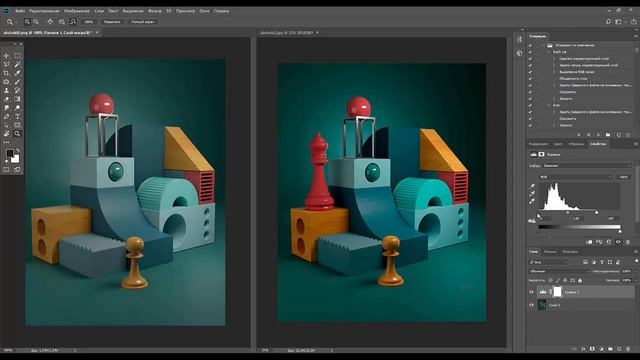Click the zoom-out magnifier in options bar
The image size is (640, 360).
[x=36, y=22]
